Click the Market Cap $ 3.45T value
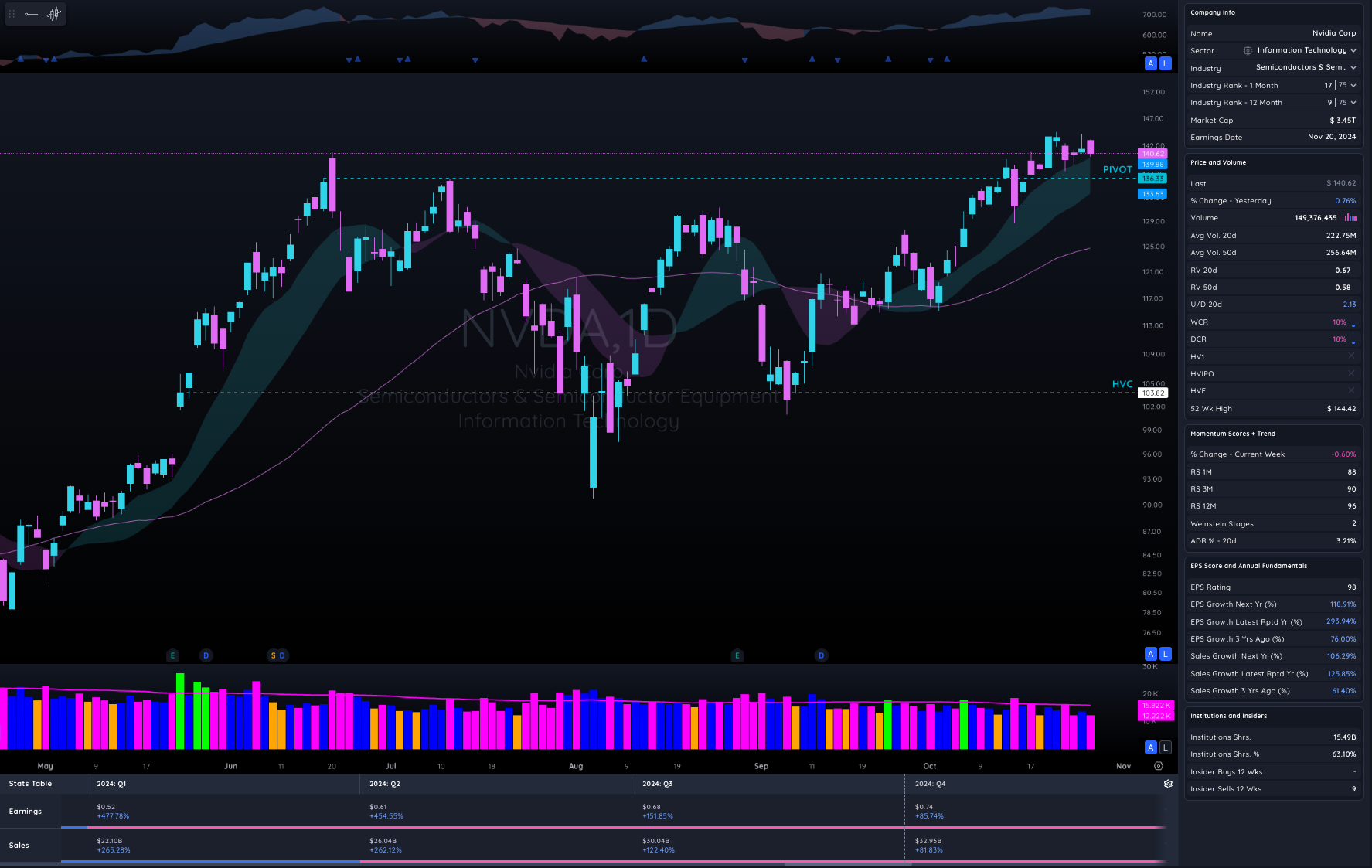 click(x=1343, y=120)
